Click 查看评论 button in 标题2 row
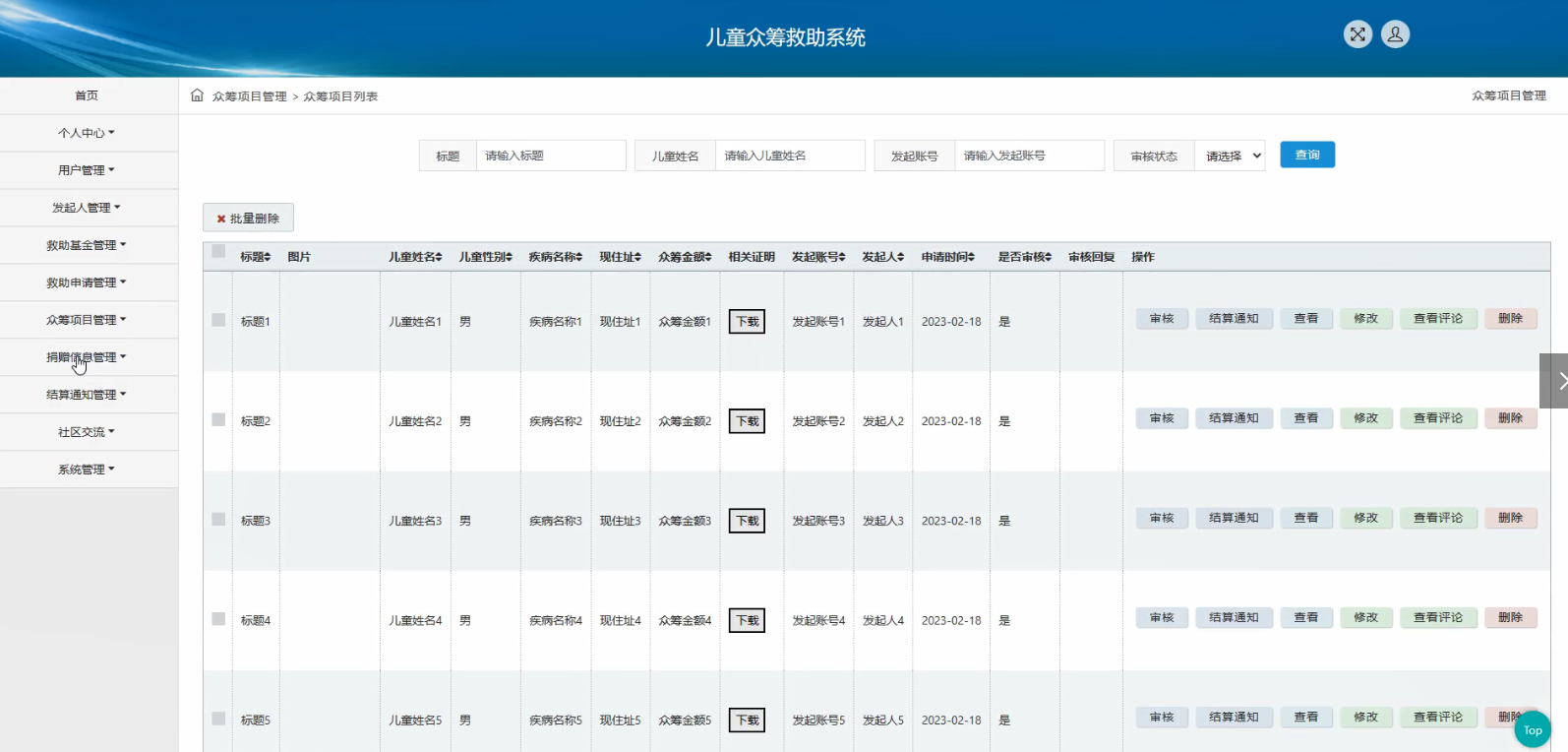The image size is (1568, 752). pos(1438,417)
